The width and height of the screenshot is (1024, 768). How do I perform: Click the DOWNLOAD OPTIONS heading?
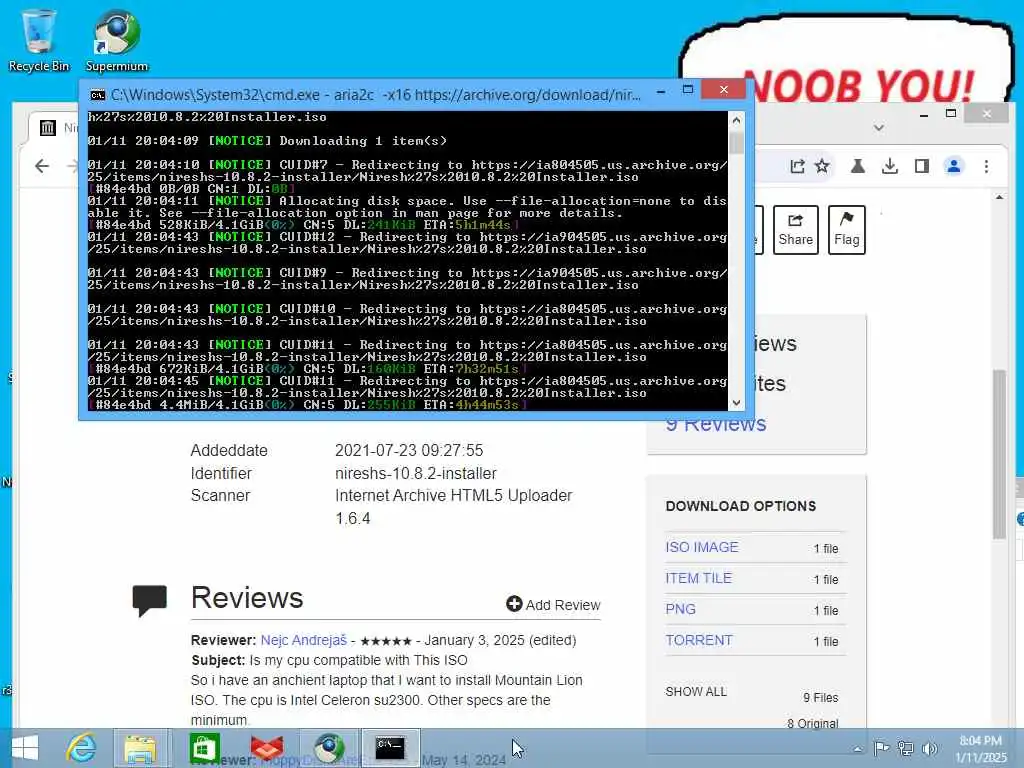[x=741, y=506]
